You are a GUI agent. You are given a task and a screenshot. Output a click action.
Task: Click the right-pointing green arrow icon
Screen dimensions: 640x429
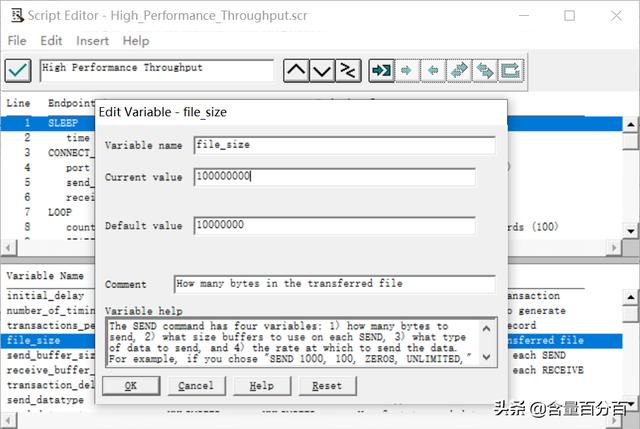point(407,71)
